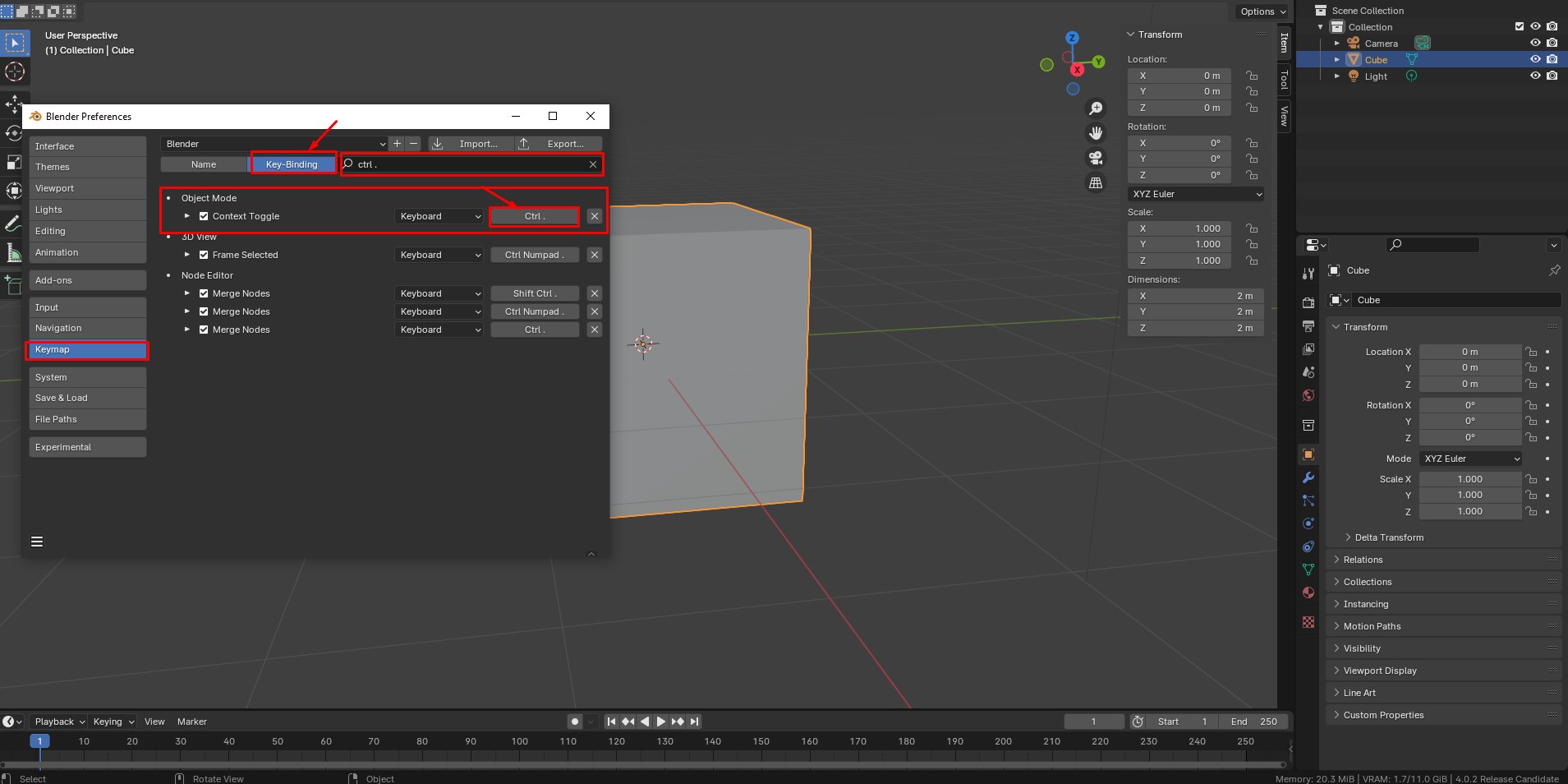
Task: Adjust Location X field in sidebar
Action: pyautogui.click(x=1179, y=76)
